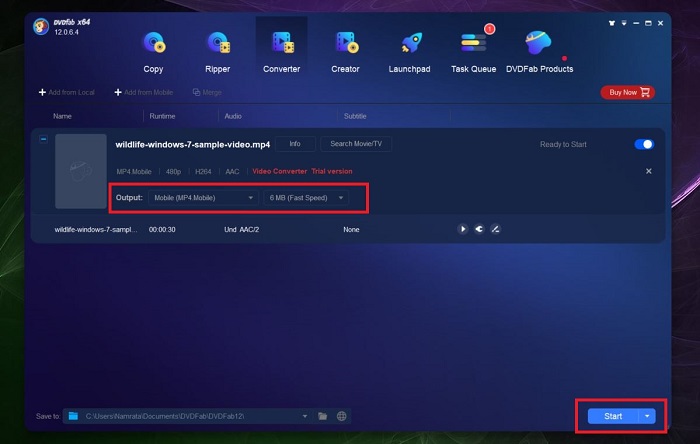
Task: Click the DVDFab logo icon
Action: 41,26
